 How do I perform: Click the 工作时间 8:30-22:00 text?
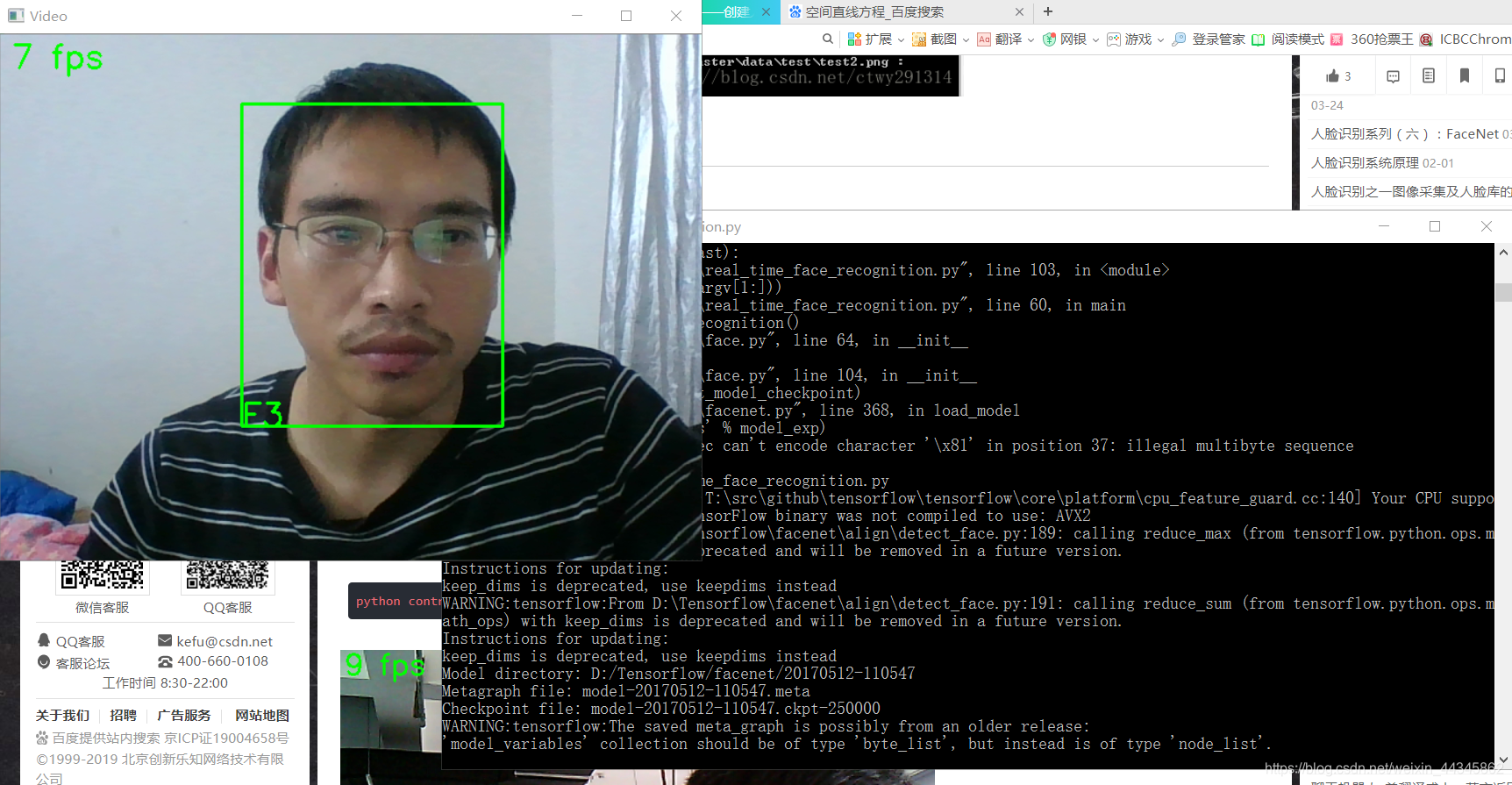pos(165,682)
